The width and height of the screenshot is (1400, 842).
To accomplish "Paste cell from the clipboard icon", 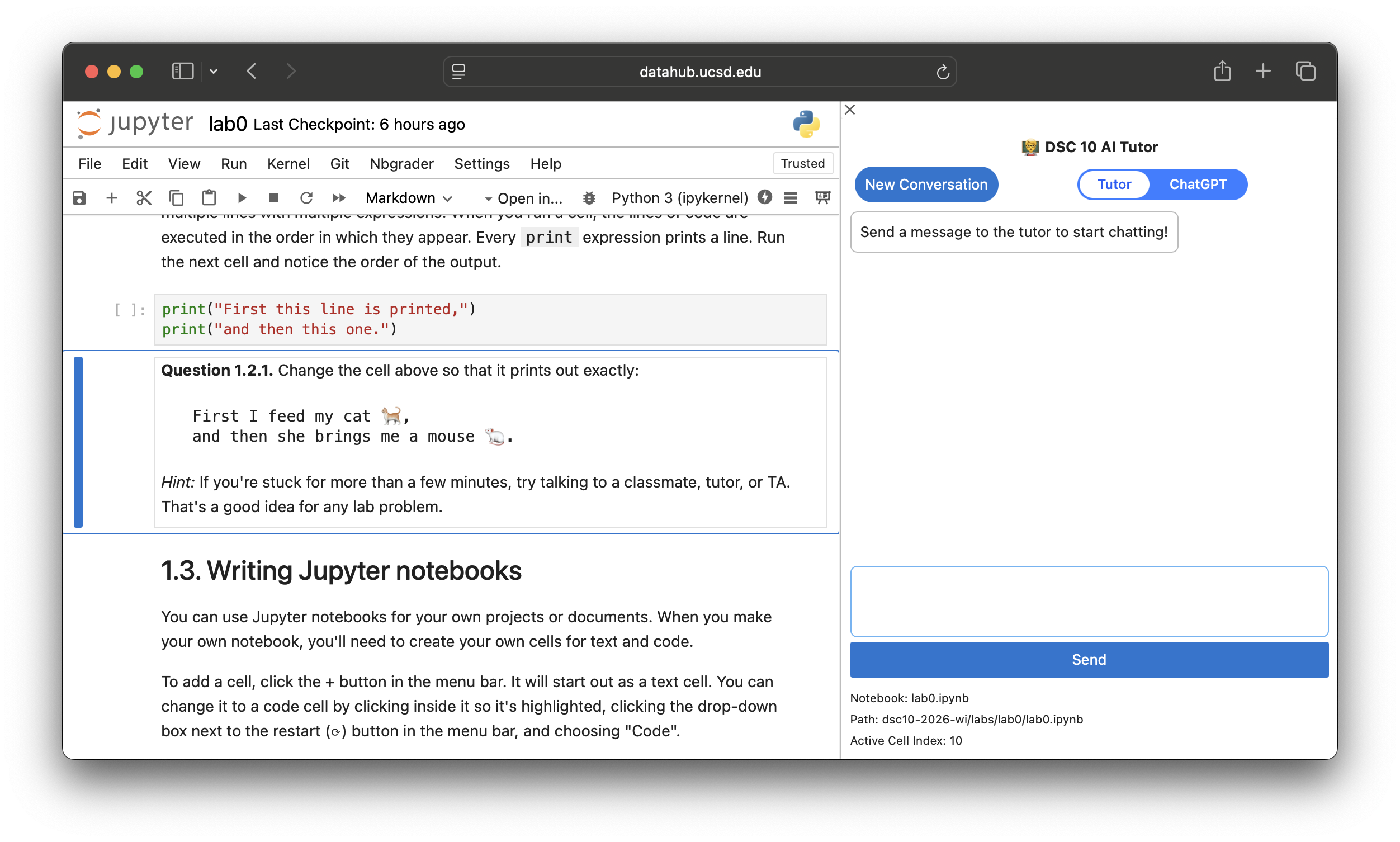I will click(x=209, y=198).
